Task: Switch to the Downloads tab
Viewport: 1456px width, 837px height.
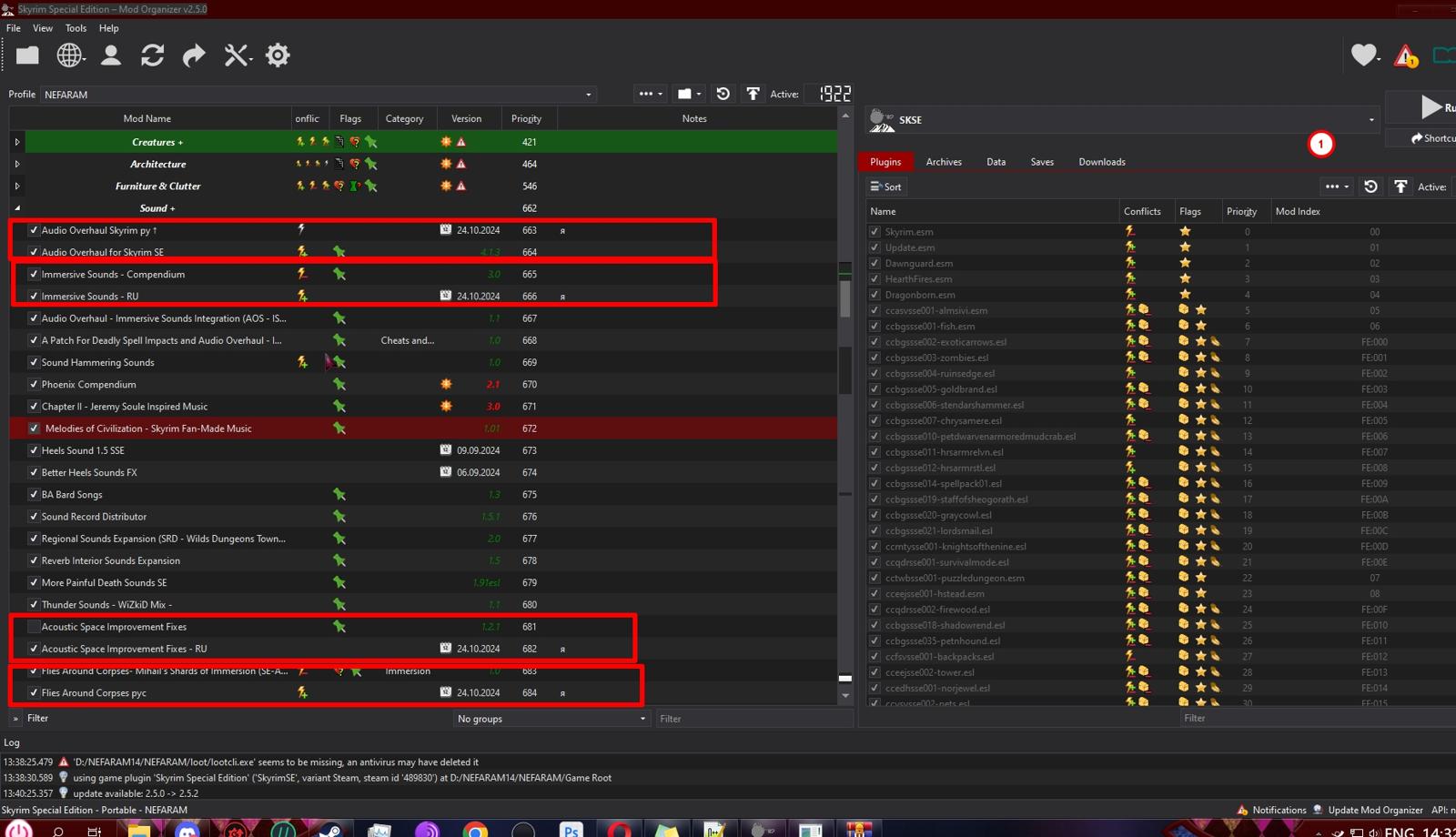Action: 1102,162
